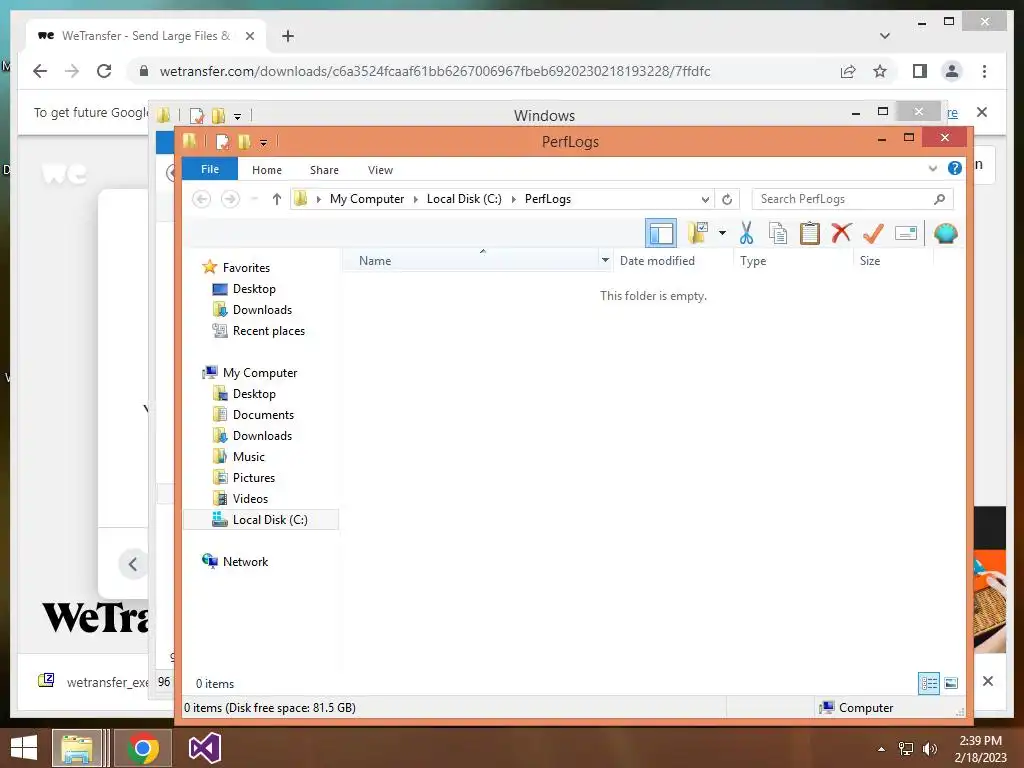Sort by Date modified column
This screenshot has width=1024, height=768.
[x=673, y=261]
